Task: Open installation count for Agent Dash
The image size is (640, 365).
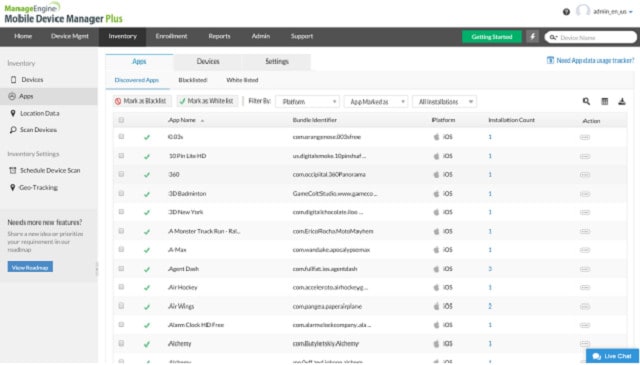Action: (x=490, y=269)
